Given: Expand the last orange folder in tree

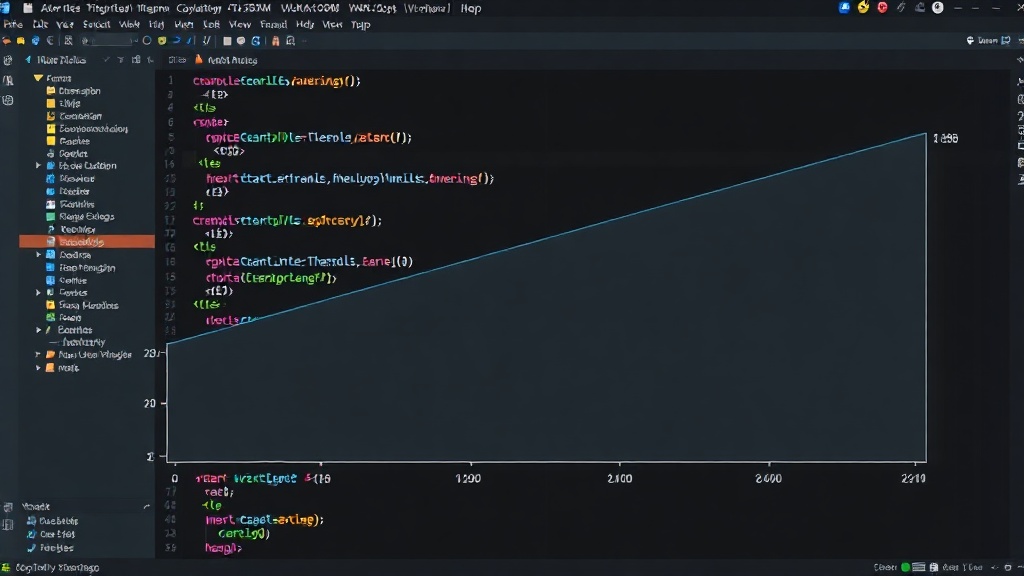Looking at the screenshot, I should (x=38, y=368).
